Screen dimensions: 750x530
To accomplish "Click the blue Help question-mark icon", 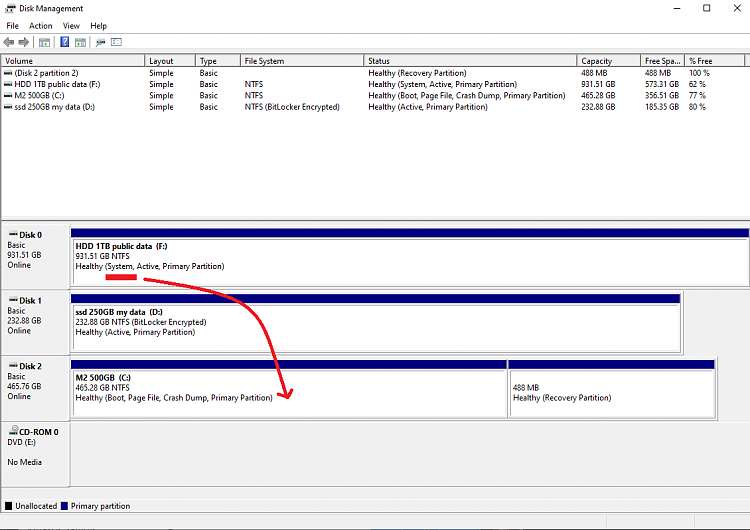I will click(x=65, y=42).
